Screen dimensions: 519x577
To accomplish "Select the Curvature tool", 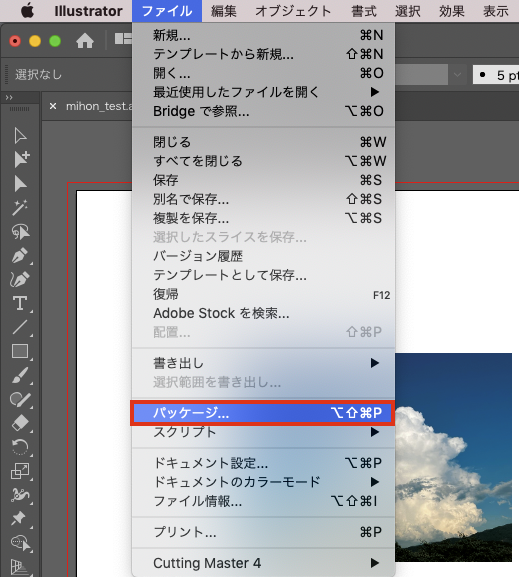I will tap(20, 279).
